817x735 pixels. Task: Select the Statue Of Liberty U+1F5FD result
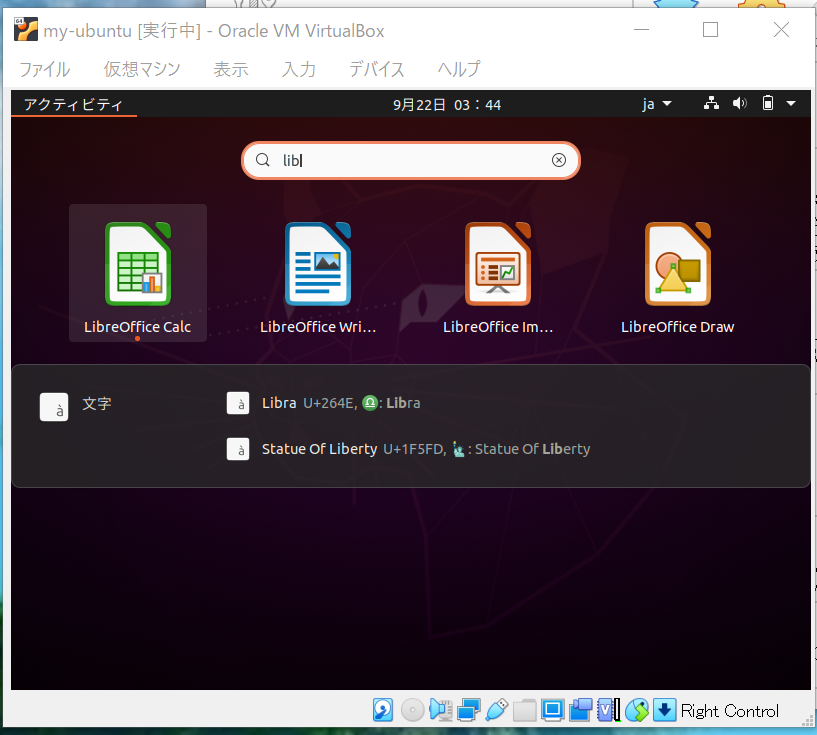click(x=406, y=449)
